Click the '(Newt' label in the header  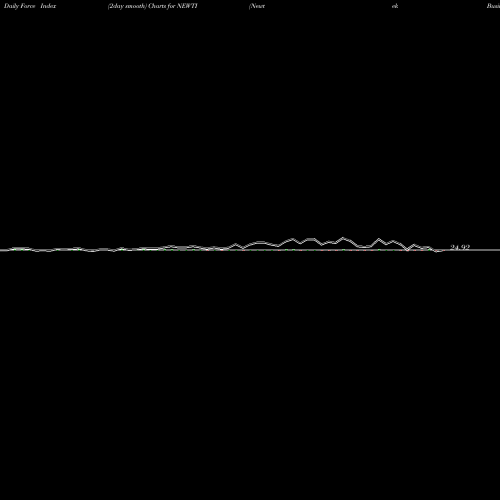click(257, 6)
